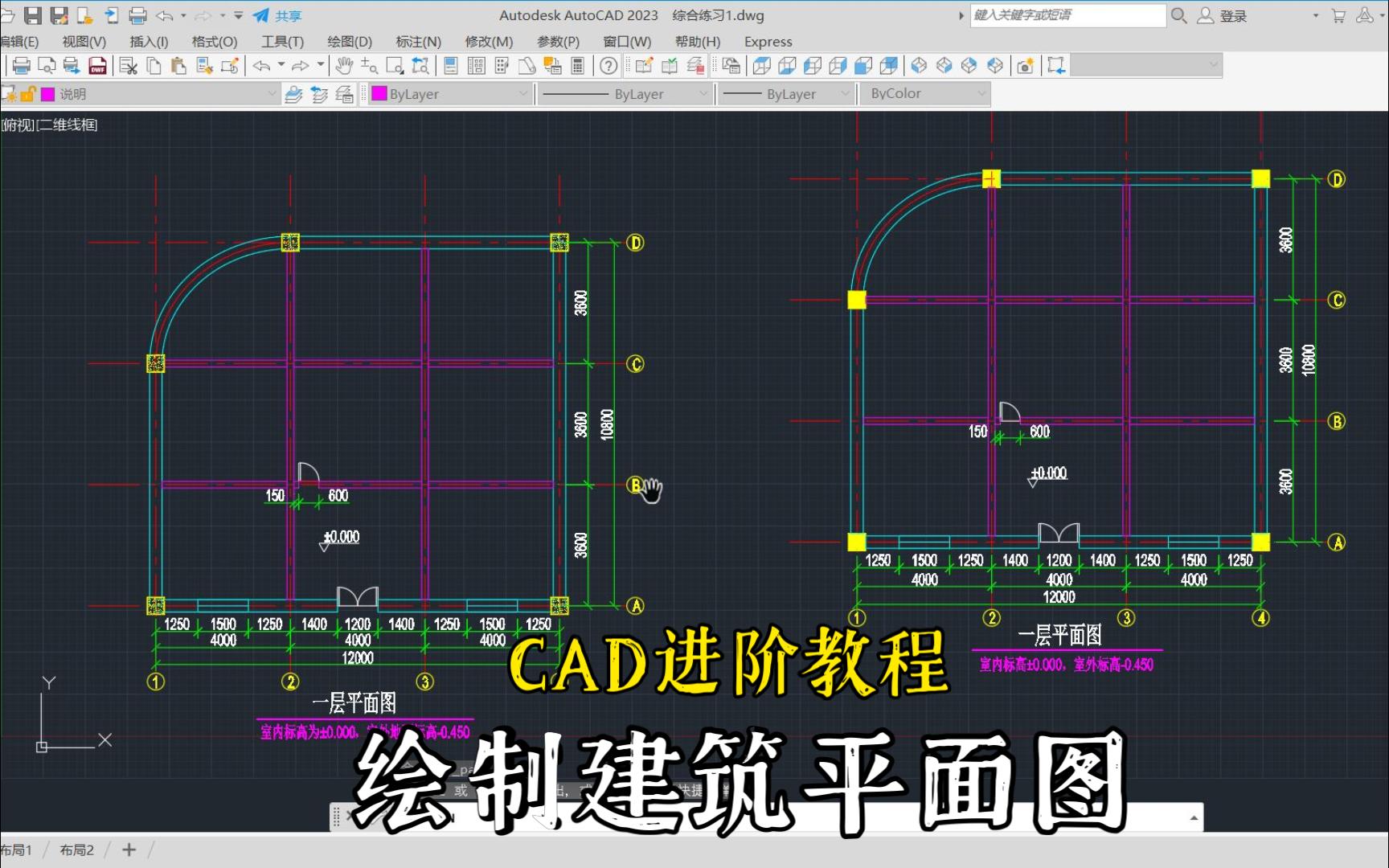1389x868 pixels.
Task: Open the 绘图(D) menu
Action: [x=349, y=42]
